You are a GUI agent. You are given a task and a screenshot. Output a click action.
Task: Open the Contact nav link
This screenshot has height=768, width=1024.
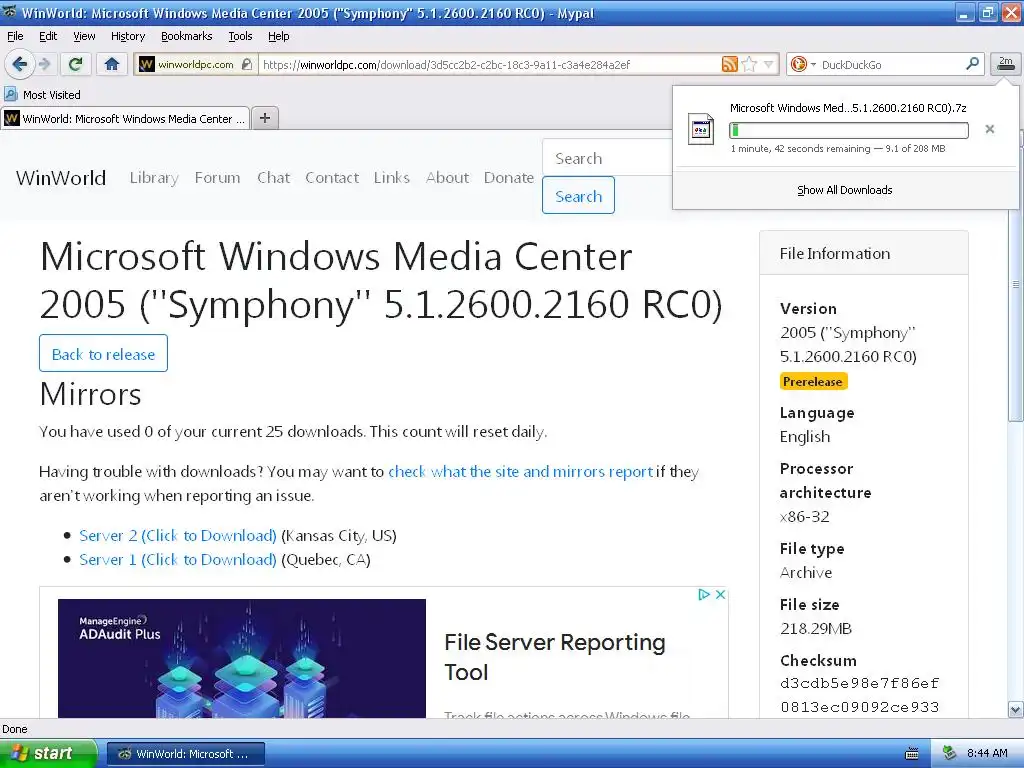click(x=332, y=178)
